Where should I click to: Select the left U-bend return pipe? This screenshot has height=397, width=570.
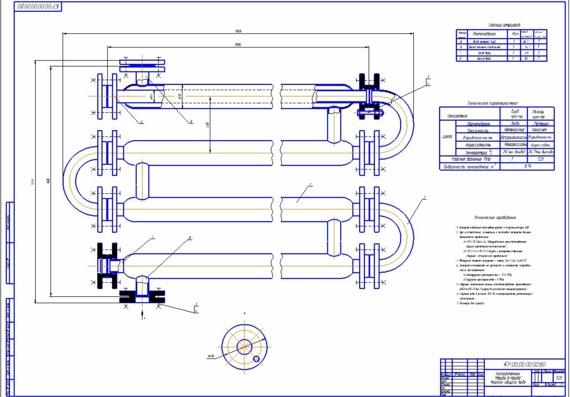coord(80,181)
